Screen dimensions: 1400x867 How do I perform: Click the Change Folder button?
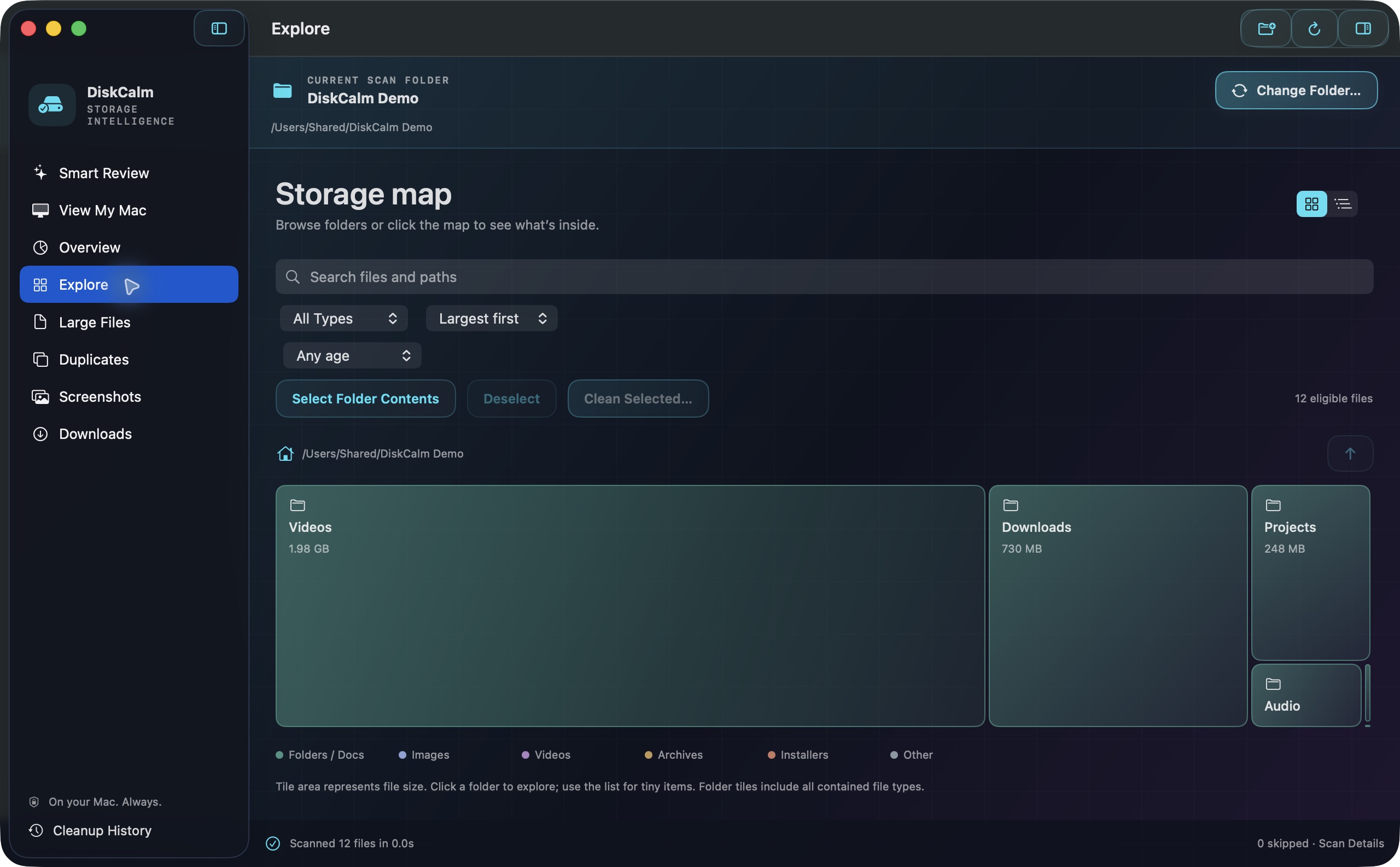(1296, 90)
